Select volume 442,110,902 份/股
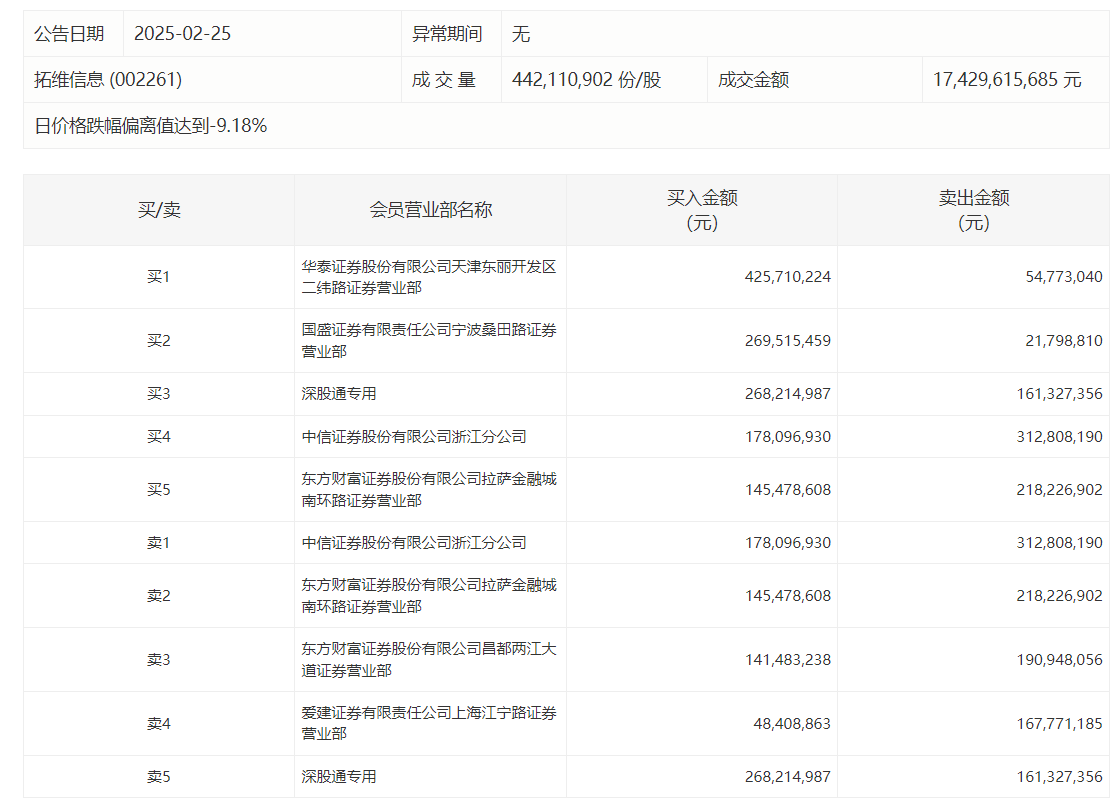 [x=586, y=79]
